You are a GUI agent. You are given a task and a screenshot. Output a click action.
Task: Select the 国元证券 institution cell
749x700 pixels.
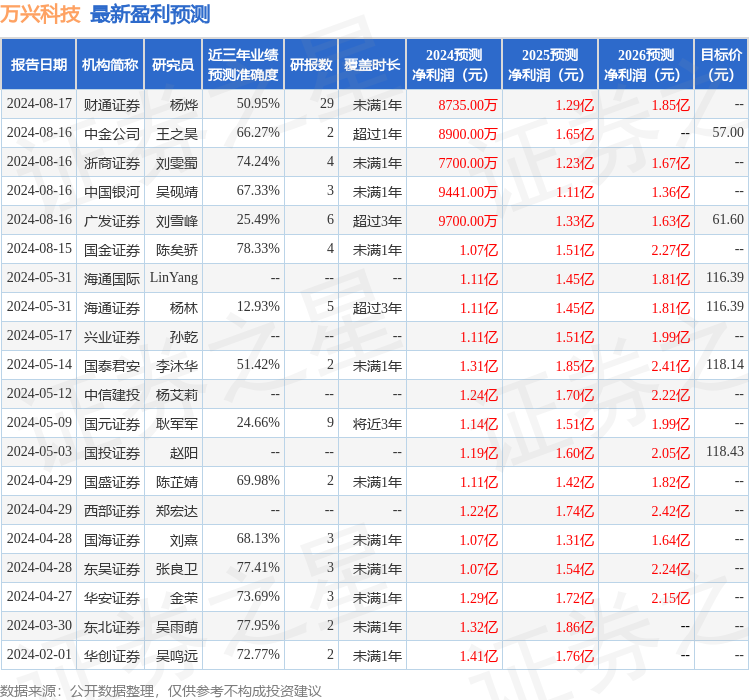click(x=112, y=424)
